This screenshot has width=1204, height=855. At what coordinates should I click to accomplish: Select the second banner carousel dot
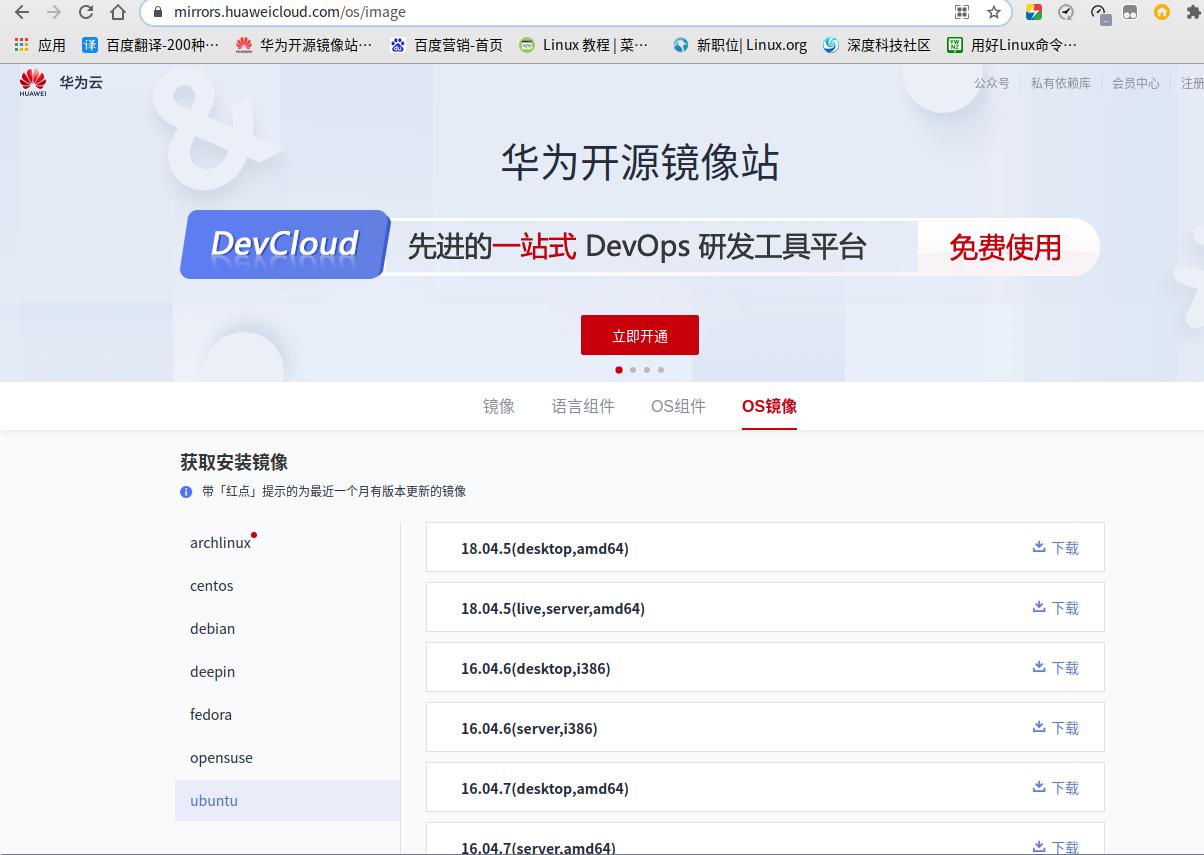click(x=633, y=370)
